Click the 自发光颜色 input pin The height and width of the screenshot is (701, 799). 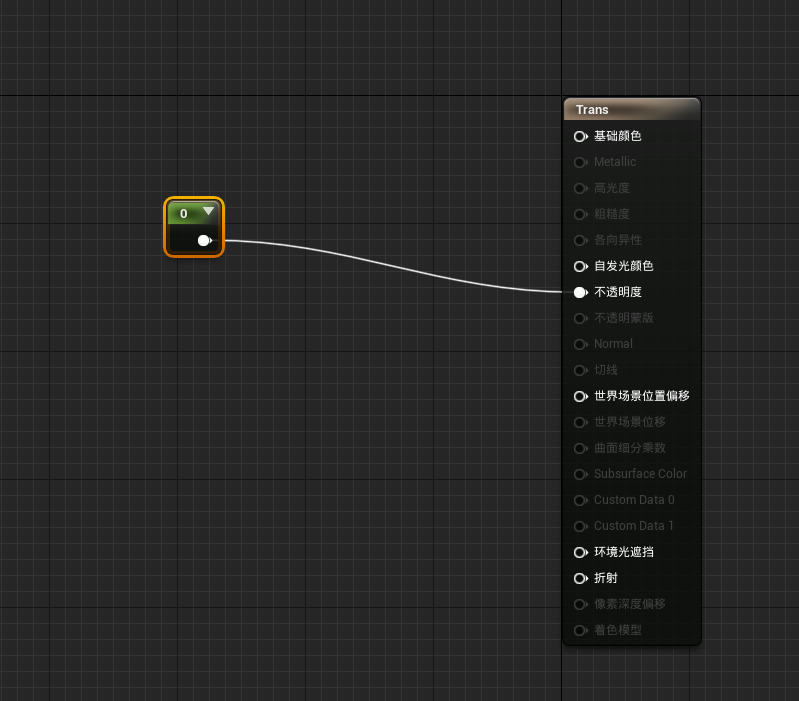coord(580,266)
